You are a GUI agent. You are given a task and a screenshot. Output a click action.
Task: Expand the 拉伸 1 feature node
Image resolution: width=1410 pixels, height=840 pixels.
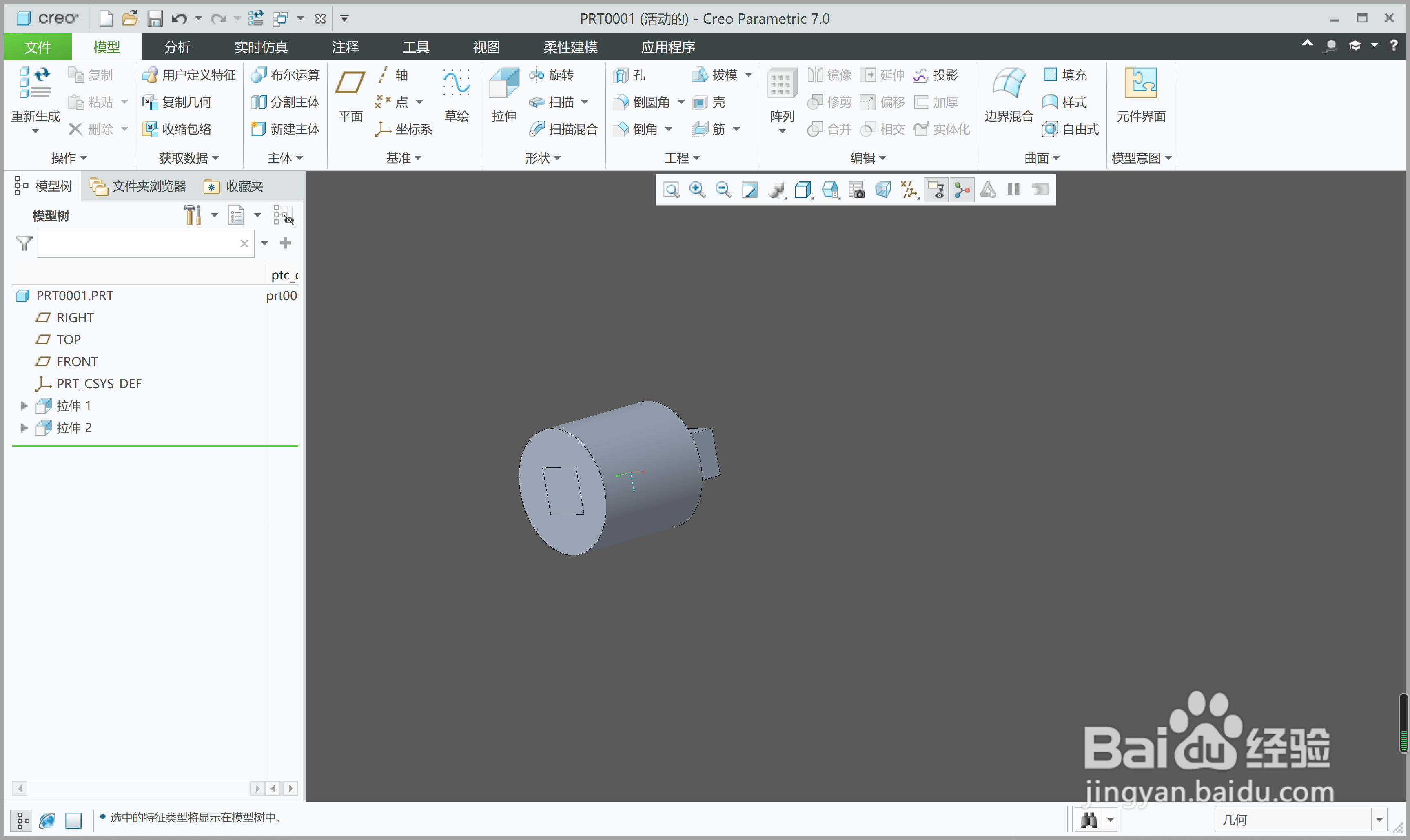(24, 405)
